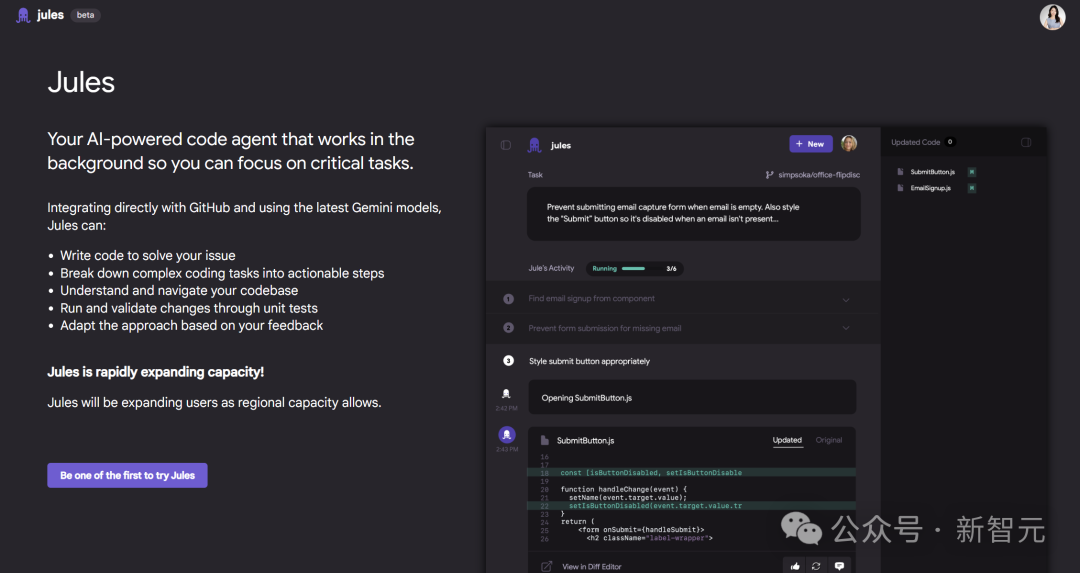Click 'Be one of the first to try Jules'
Screen dimensions: 1080x573
coord(127,475)
